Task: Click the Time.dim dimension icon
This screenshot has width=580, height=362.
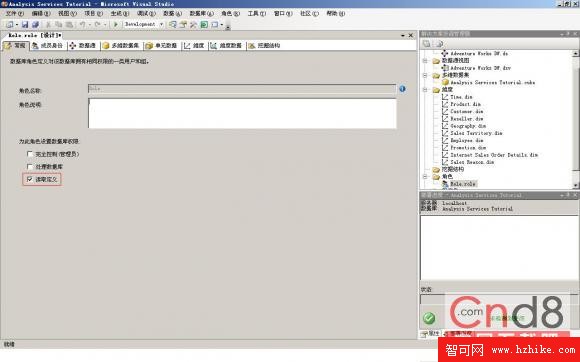Action: click(445, 97)
